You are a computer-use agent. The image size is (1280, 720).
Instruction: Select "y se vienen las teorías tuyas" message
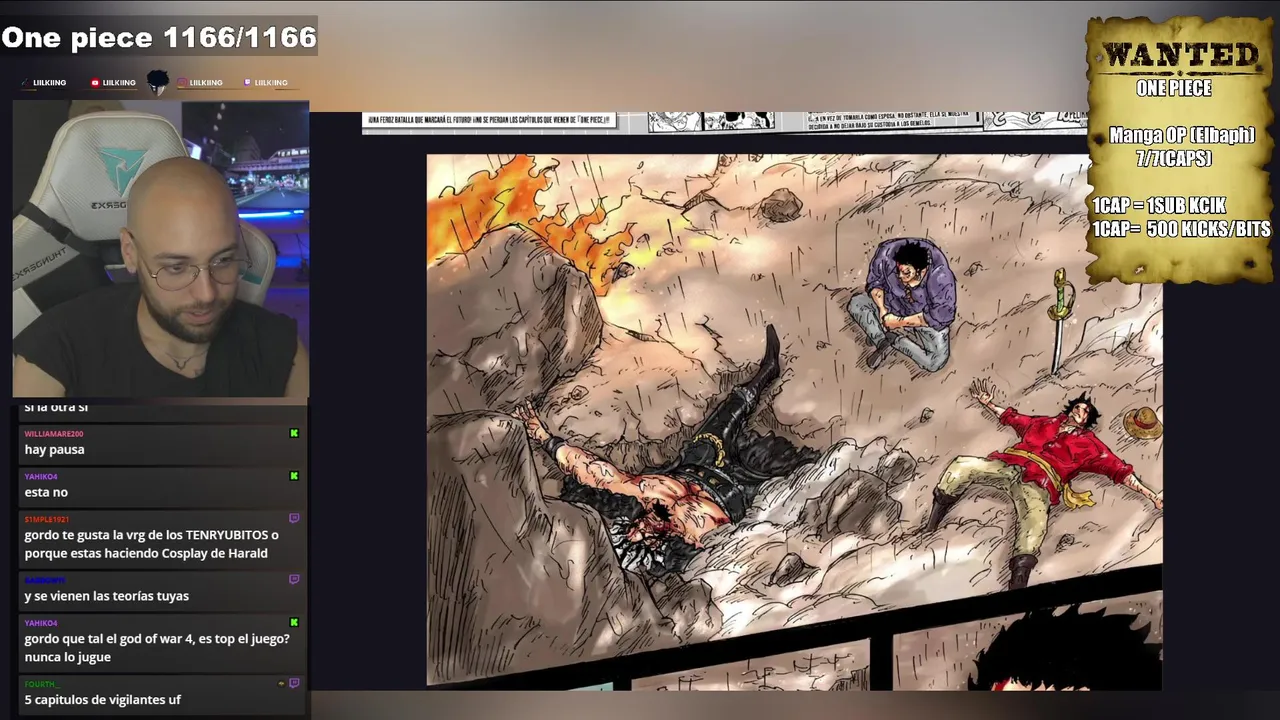107,596
